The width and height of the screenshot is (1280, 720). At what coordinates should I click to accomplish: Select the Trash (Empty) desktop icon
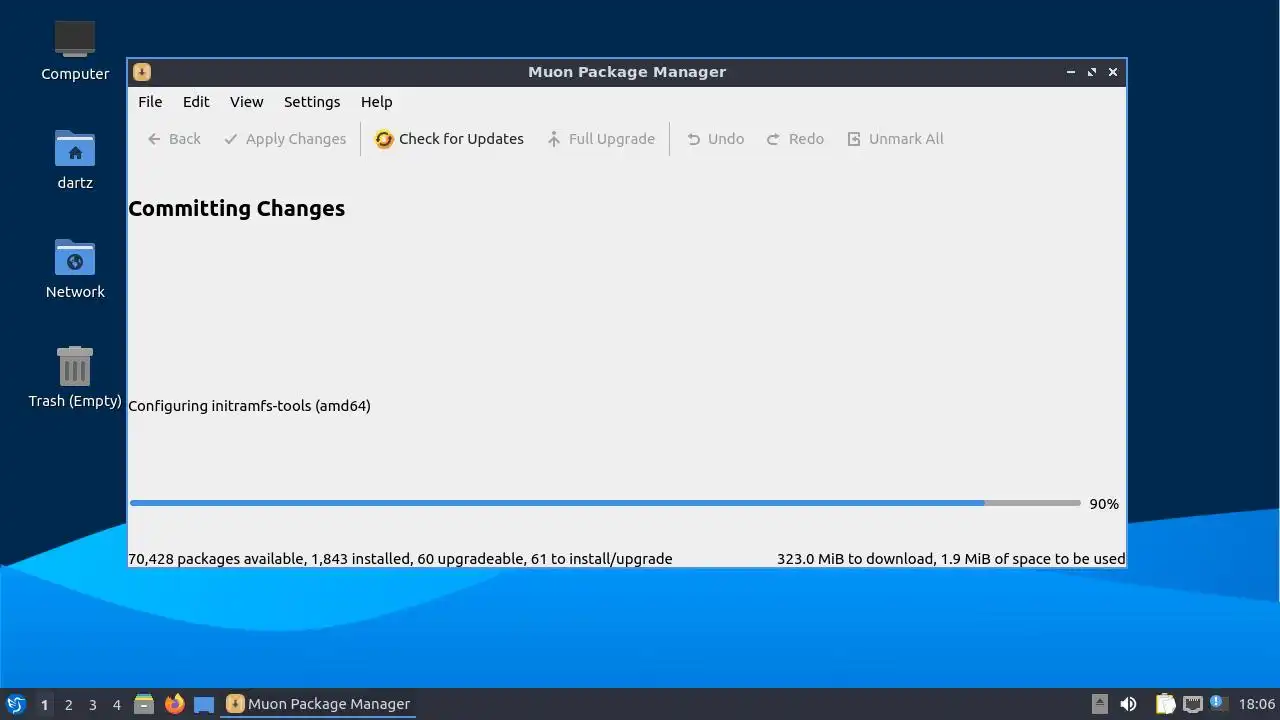(x=75, y=377)
